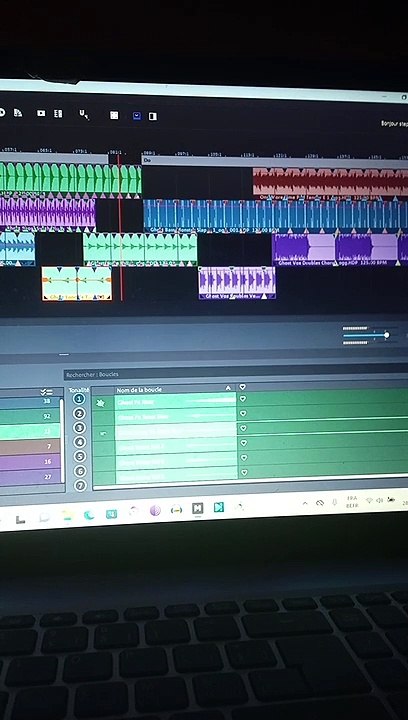Click the video view toolbar icon
Screen dimensions: 408x720
(x=41, y=113)
